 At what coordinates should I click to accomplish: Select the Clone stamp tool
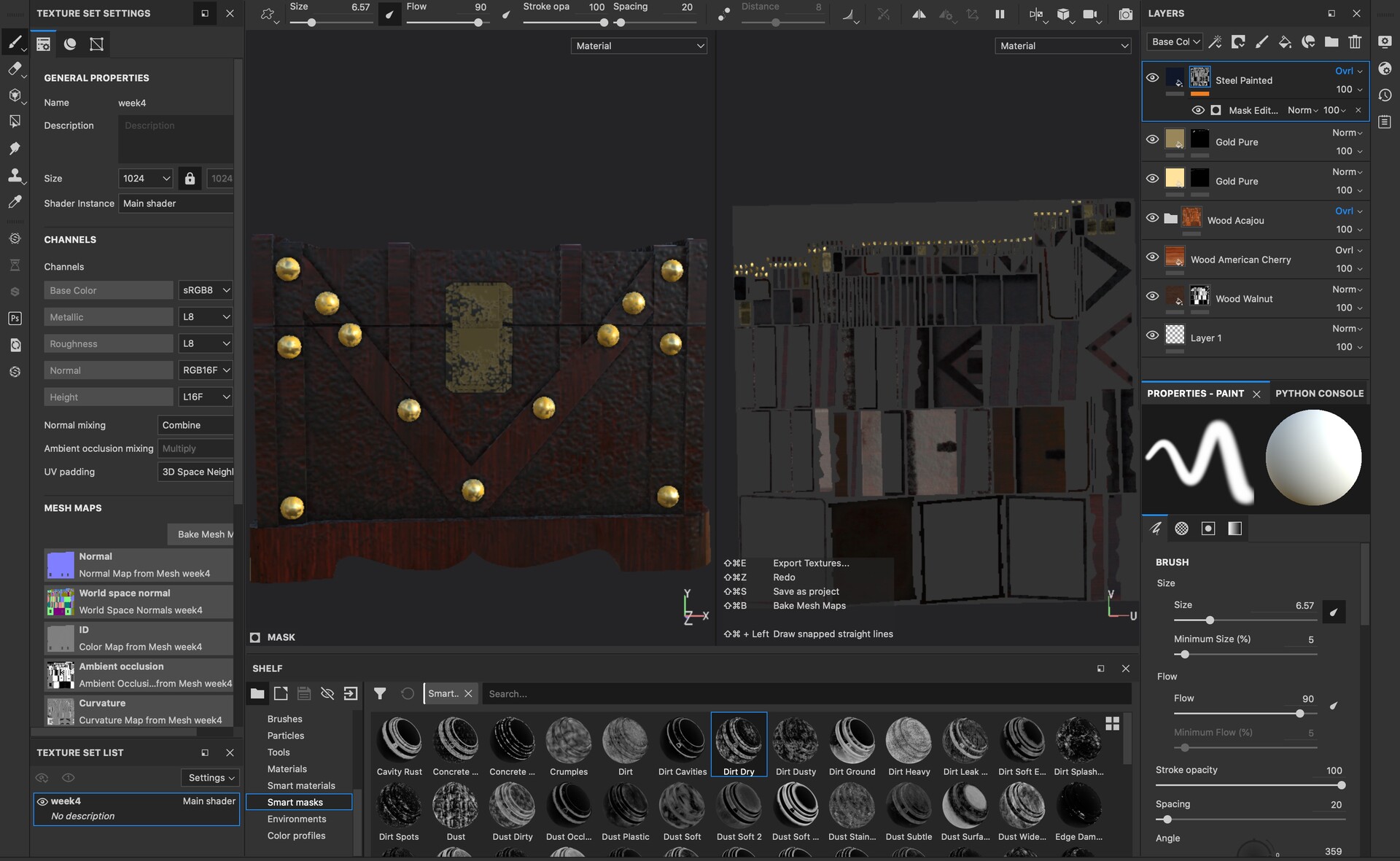coord(14,175)
